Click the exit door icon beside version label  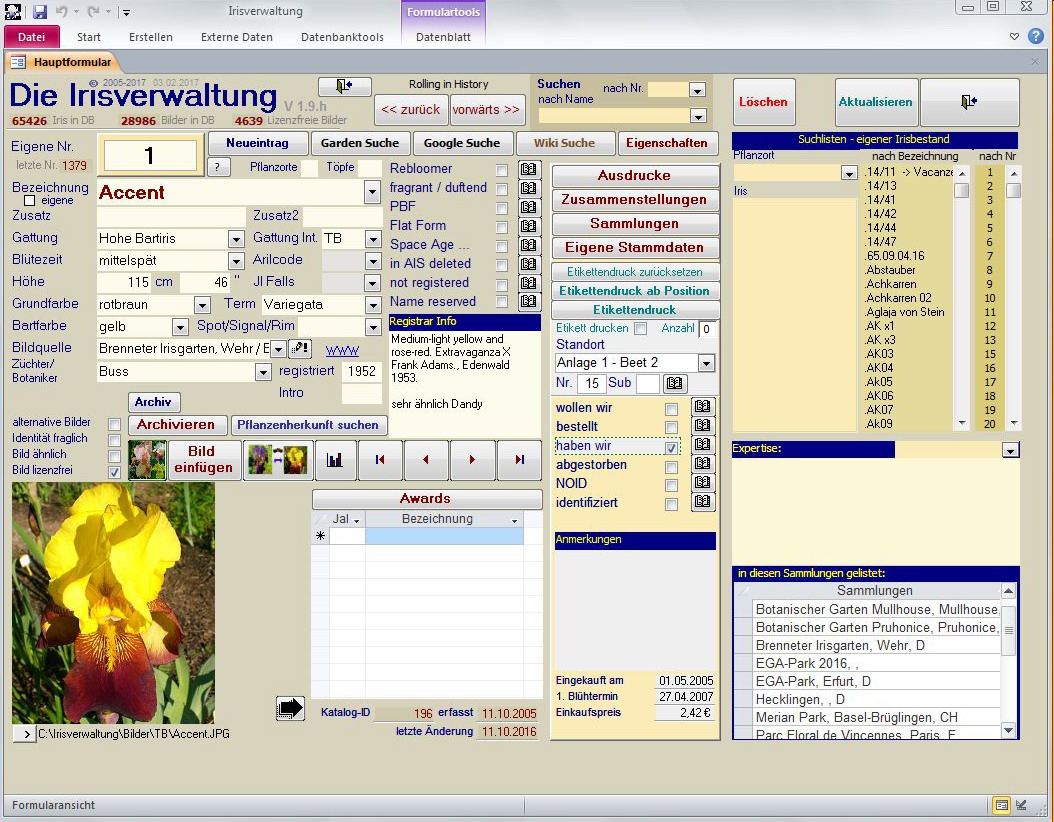(x=344, y=86)
